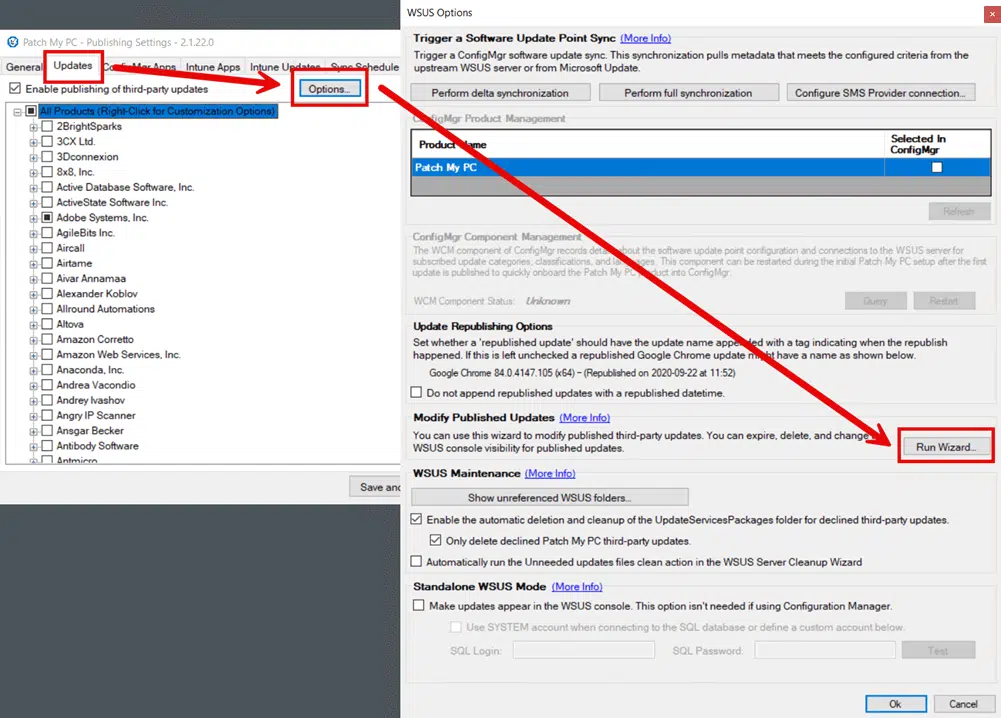Screen dimensions: 1001x718
Task: Enable Do not append republished datetime option
Action: [417, 393]
